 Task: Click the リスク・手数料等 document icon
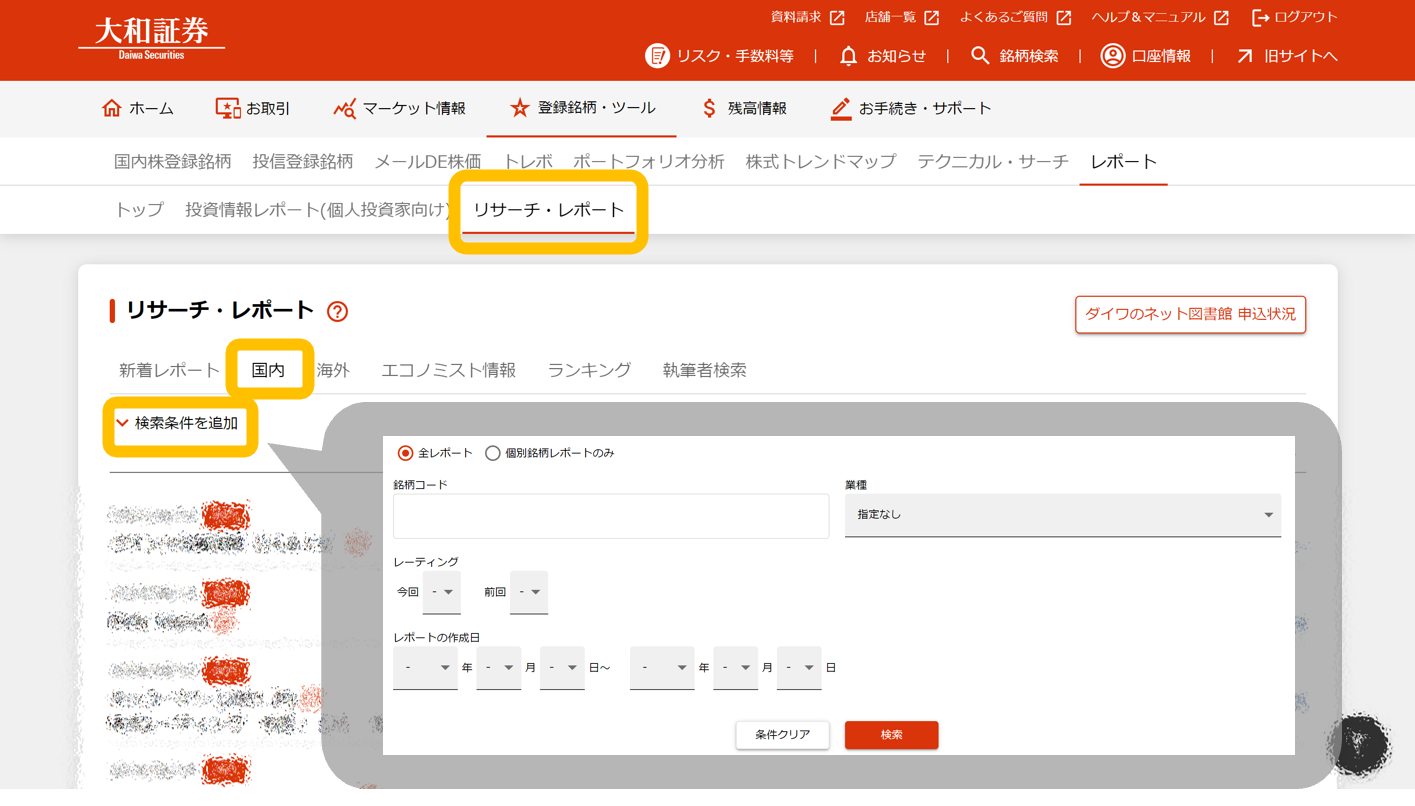coord(657,56)
